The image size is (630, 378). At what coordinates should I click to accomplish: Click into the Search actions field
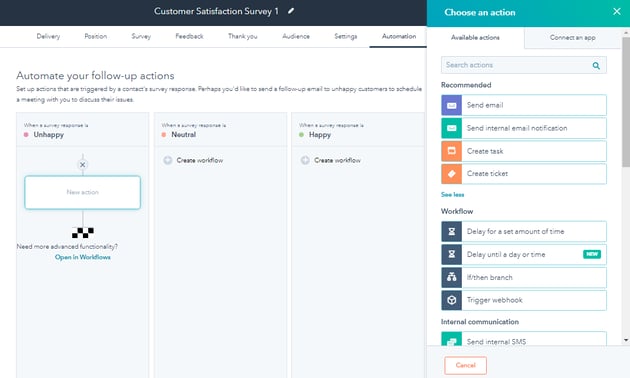pyautogui.click(x=524, y=65)
